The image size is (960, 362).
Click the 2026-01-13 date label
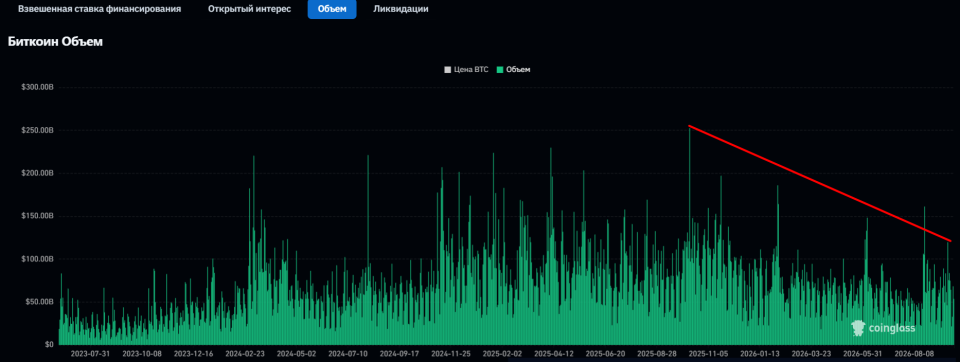click(x=760, y=354)
